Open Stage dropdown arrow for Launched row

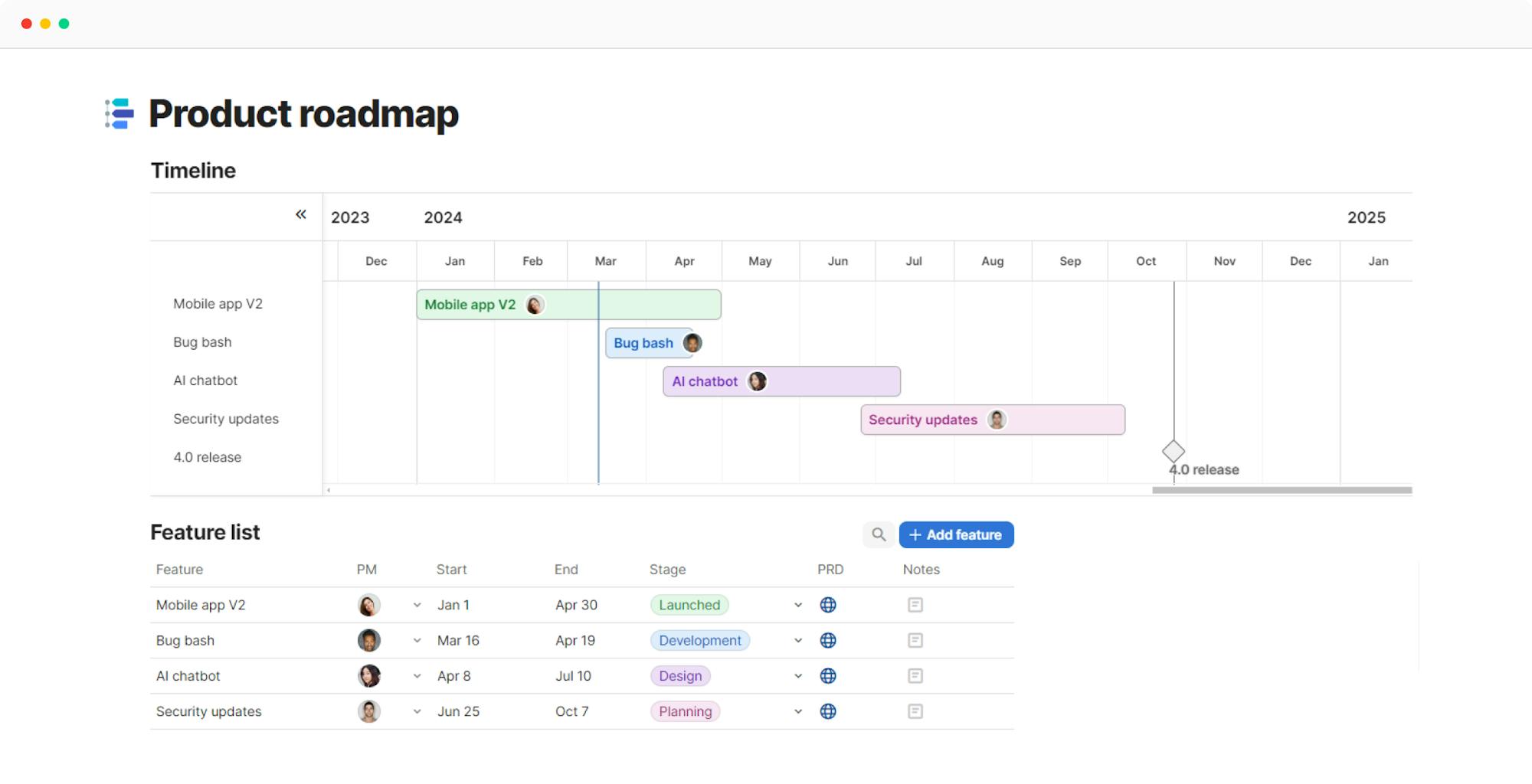point(798,605)
